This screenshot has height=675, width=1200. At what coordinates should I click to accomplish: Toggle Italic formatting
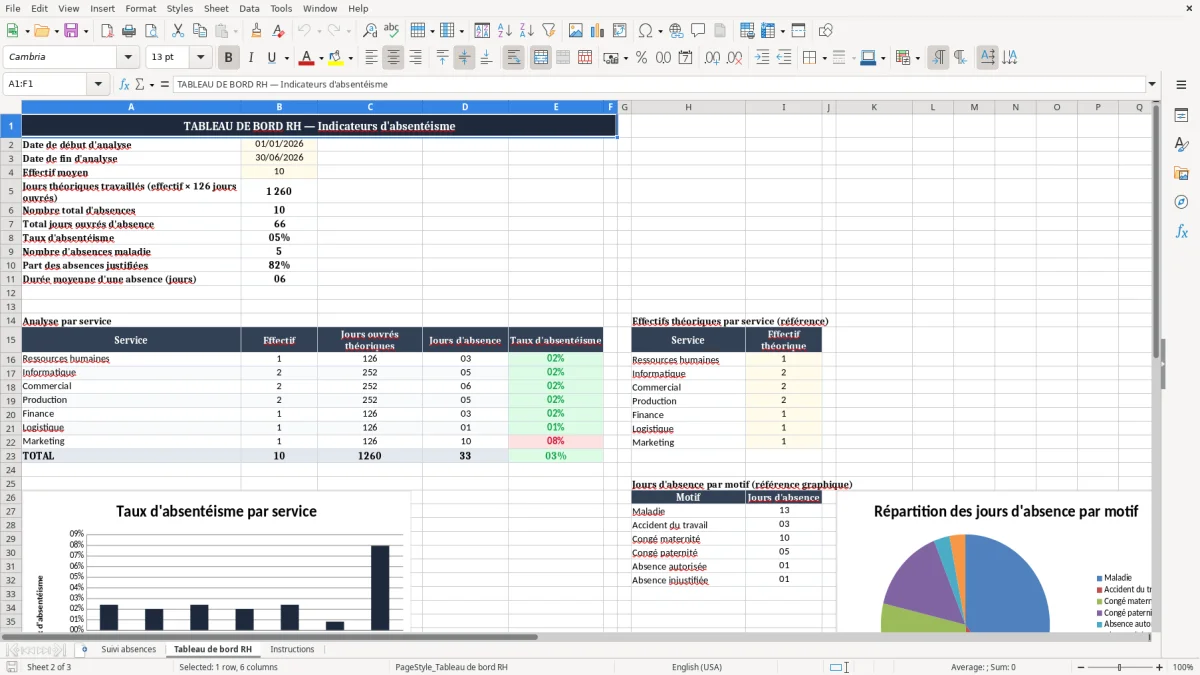251,58
